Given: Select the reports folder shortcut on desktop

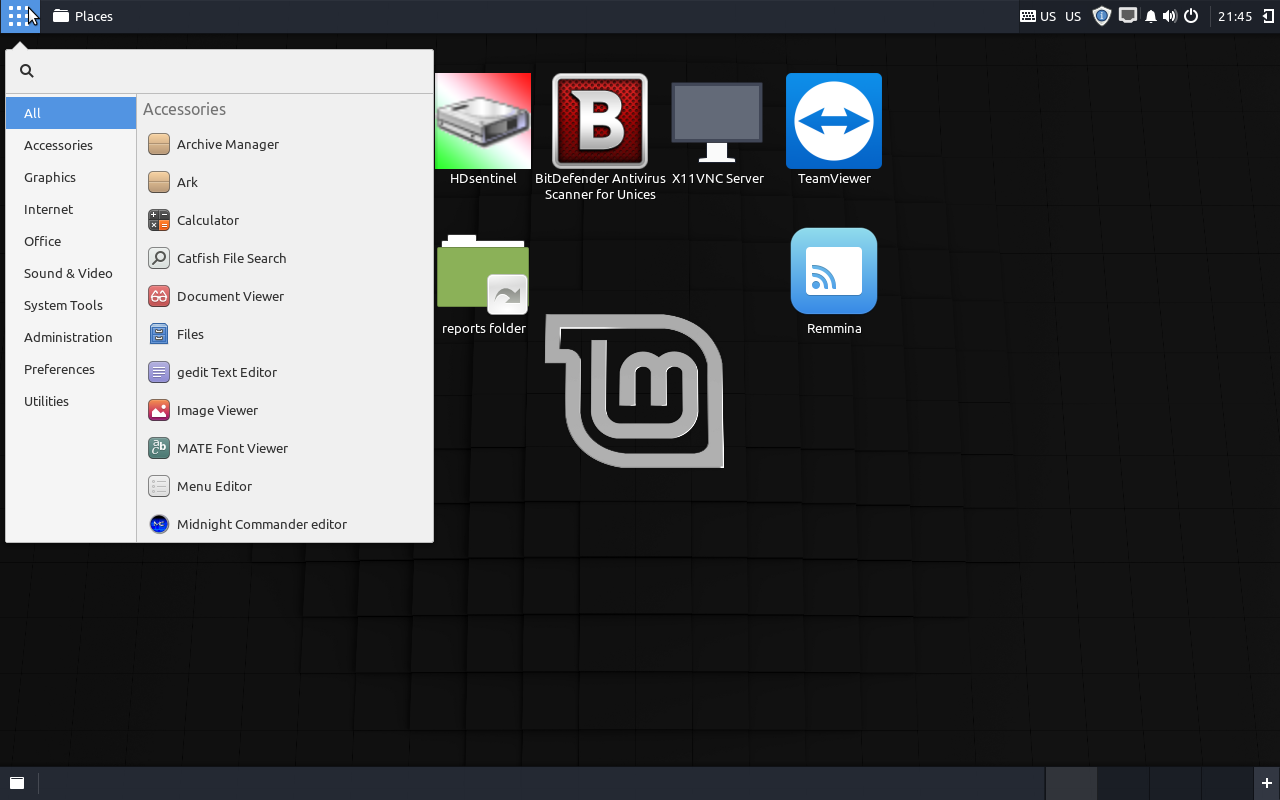Looking at the screenshot, I should point(483,284).
